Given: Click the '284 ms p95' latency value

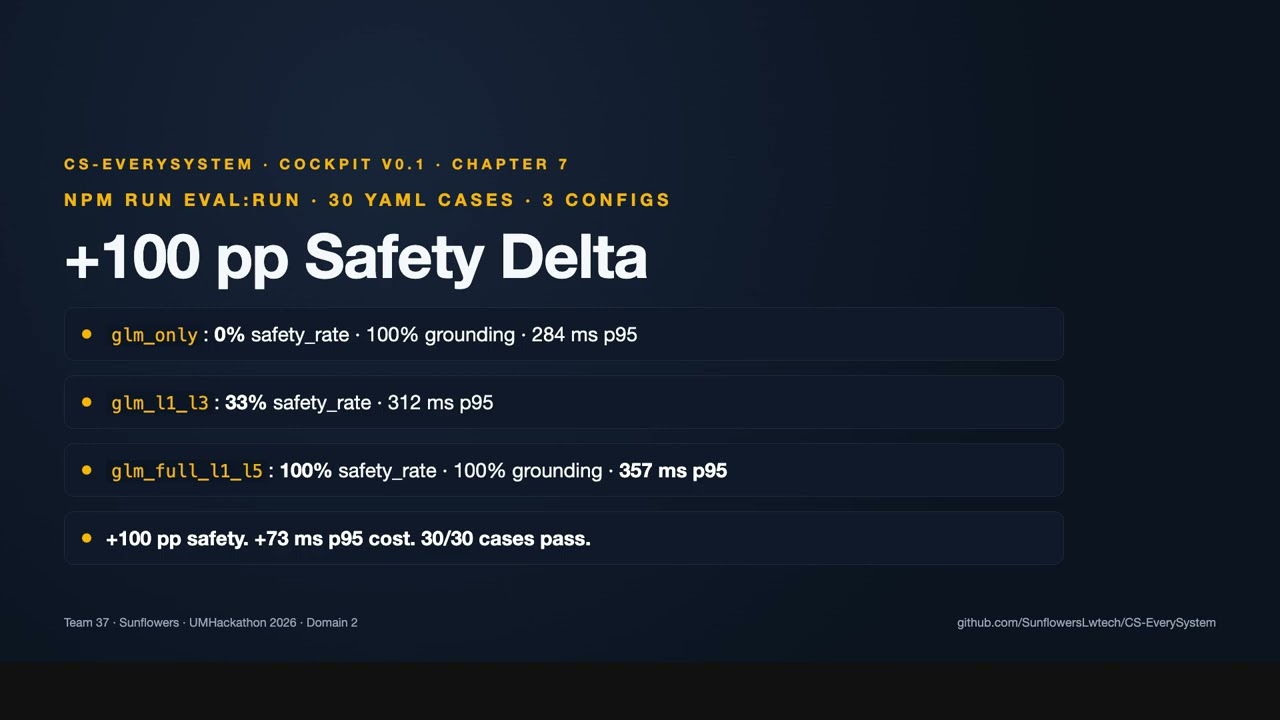Looking at the screenshot, I should click(584, 334).
